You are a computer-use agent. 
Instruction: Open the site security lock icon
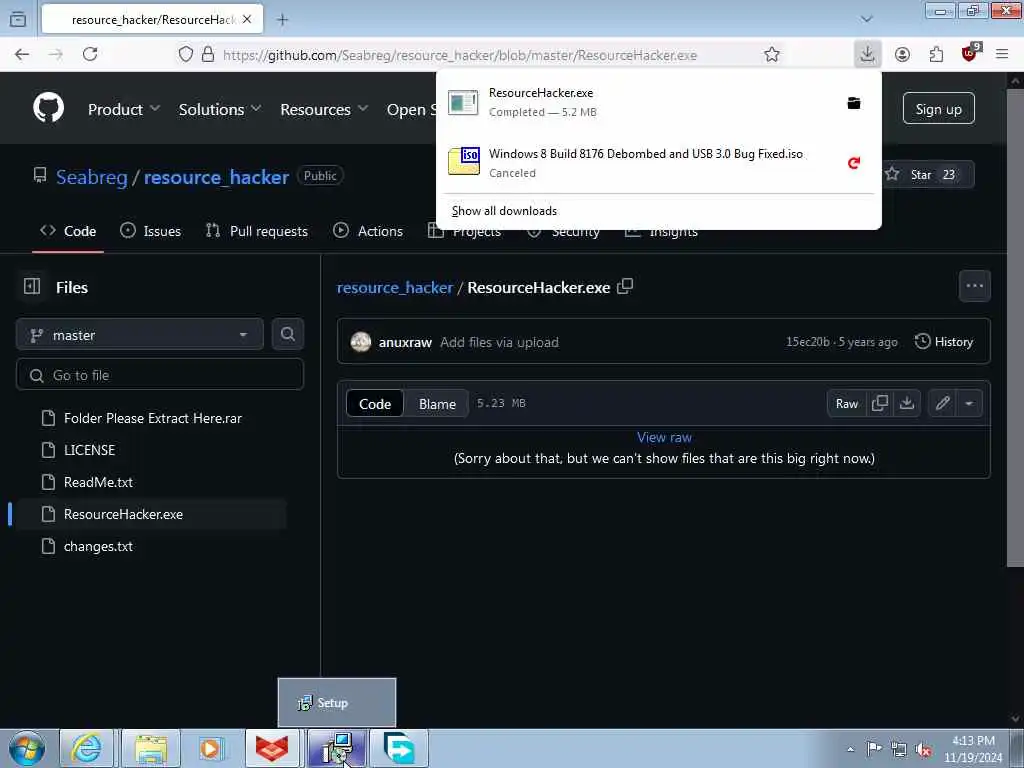click(x=208, y=54)
